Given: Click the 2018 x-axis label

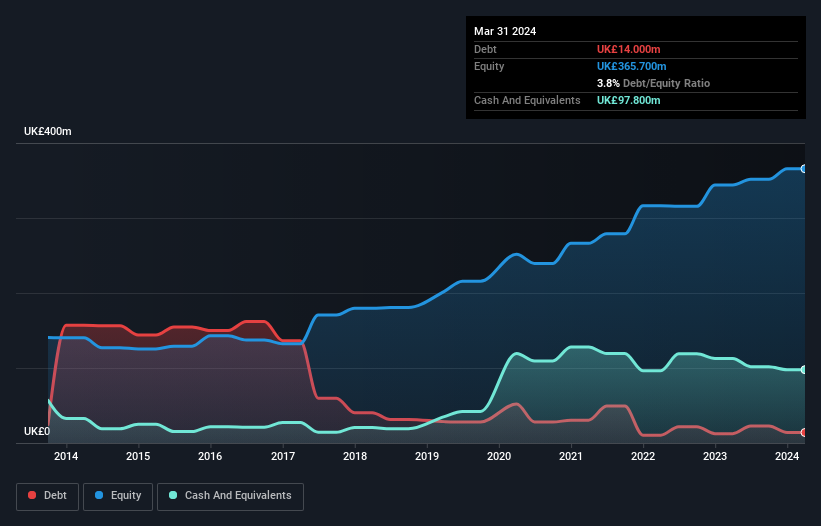Looking at the screenshot, I should pos(355,456).
